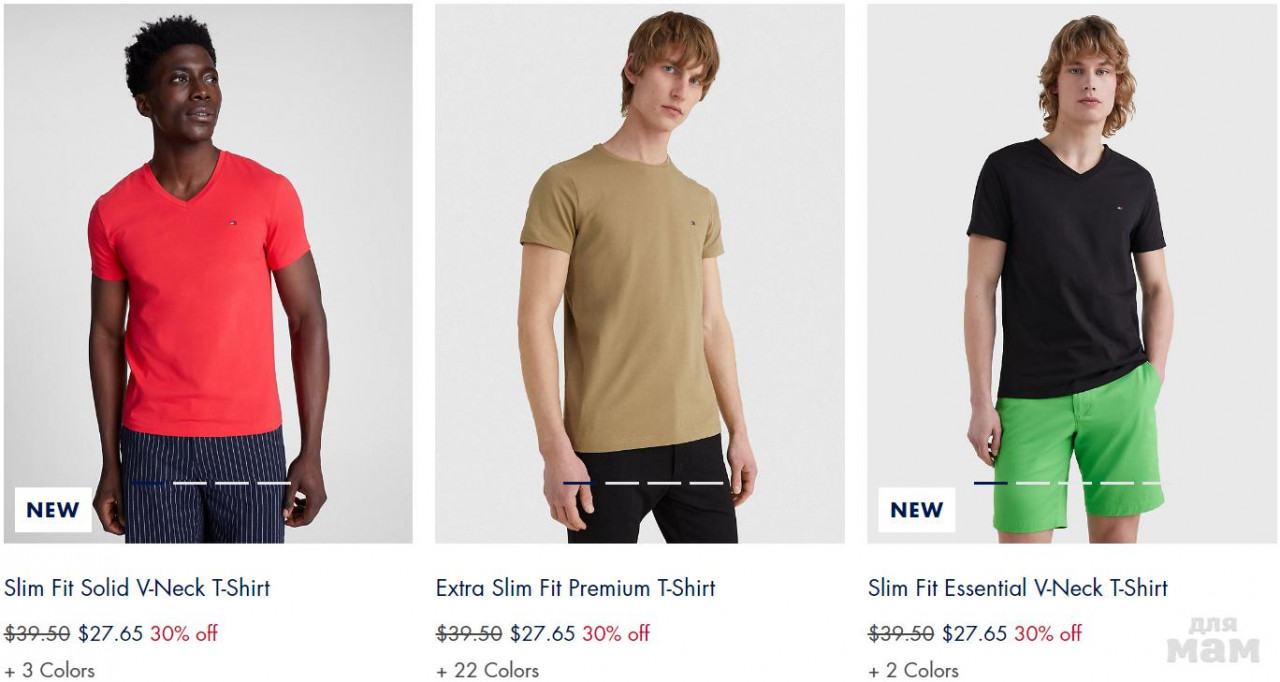Open Slim Fit Solid V-Neck T-Shirt link
1280x682 pixels.
[137, 588]
